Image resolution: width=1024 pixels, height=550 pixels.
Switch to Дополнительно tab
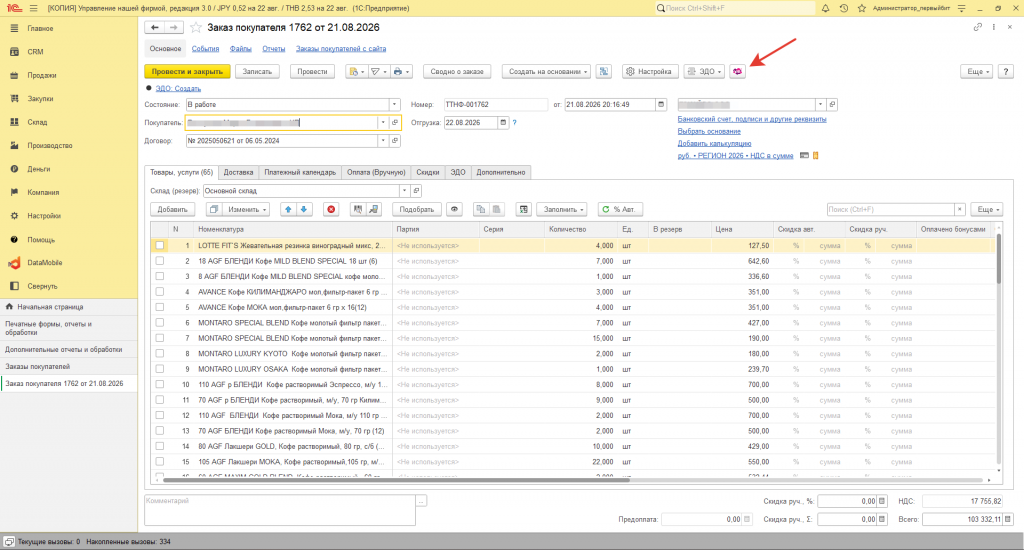tap(501, 172)
